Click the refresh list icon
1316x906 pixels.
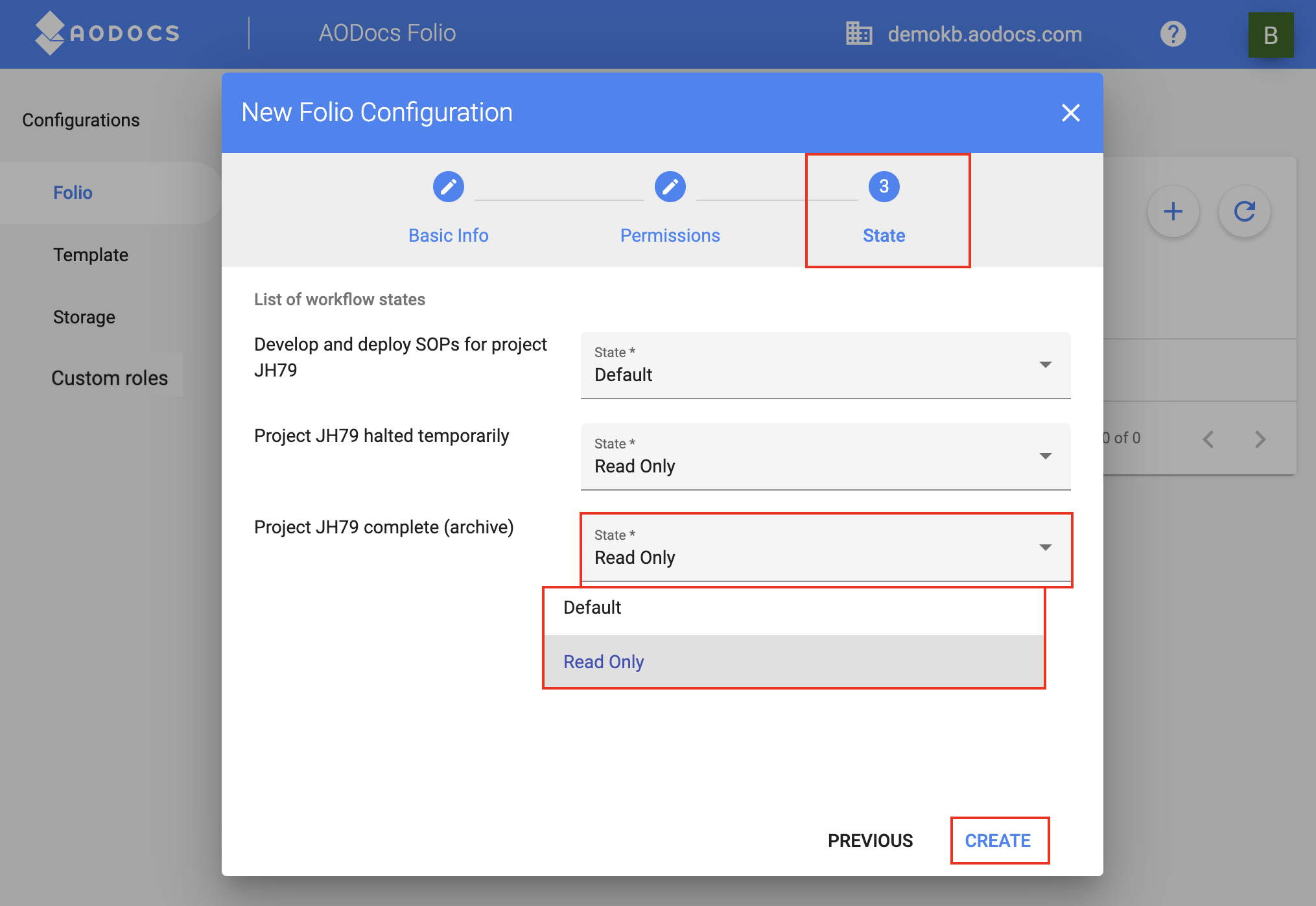[1244, 211]
